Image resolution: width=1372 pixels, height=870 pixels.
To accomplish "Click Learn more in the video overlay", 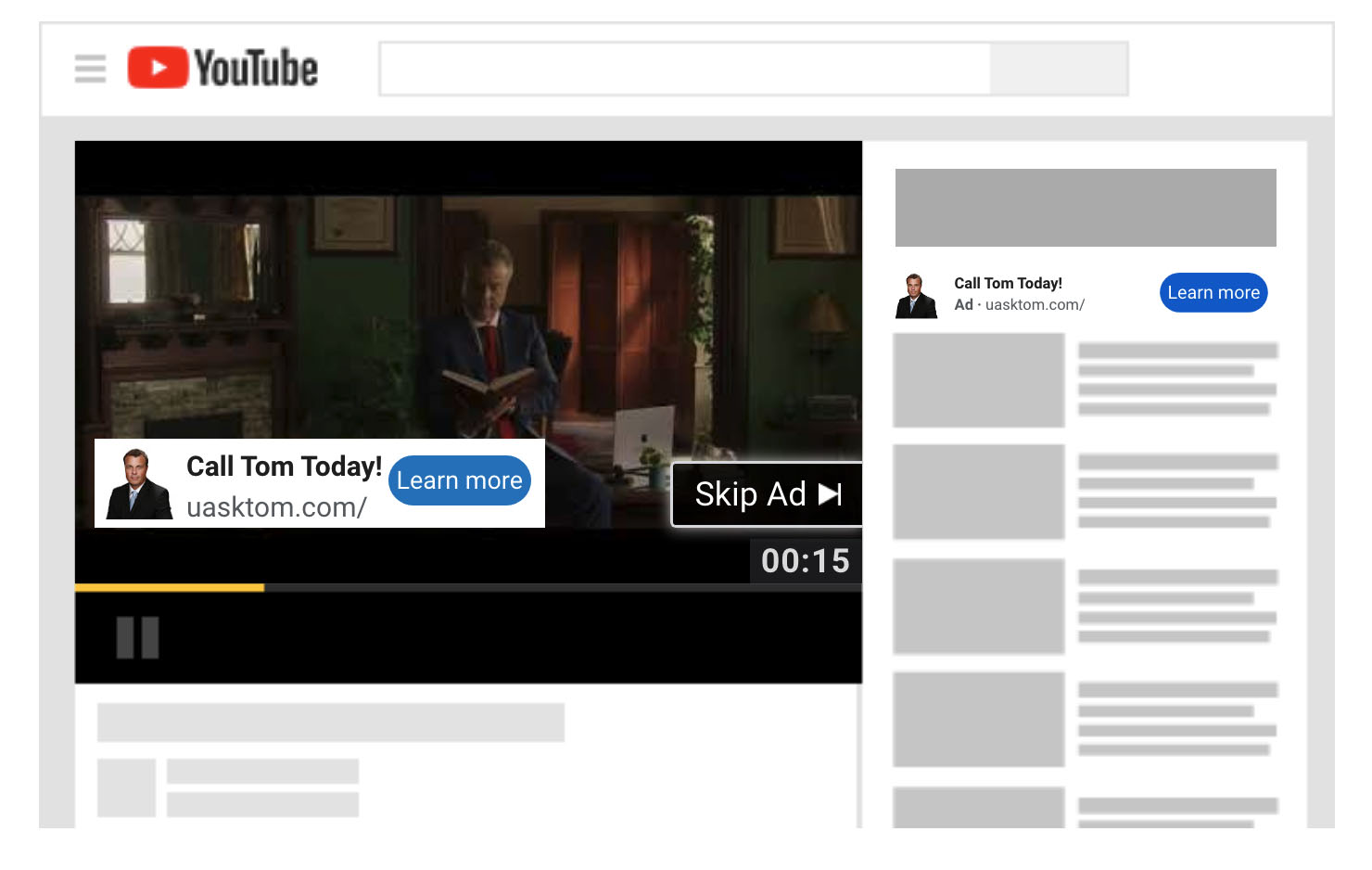I will coord(459,480).
